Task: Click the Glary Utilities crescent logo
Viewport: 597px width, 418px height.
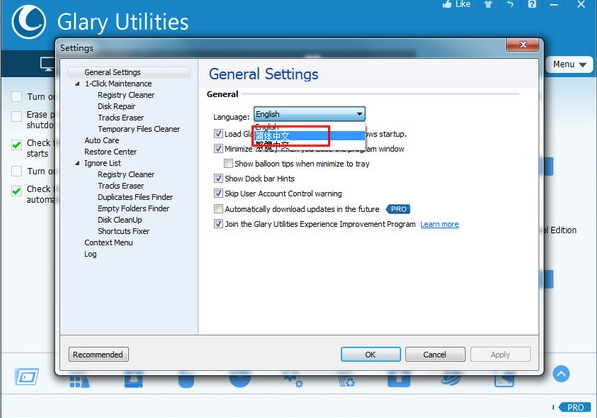Action: click(29, 22)
